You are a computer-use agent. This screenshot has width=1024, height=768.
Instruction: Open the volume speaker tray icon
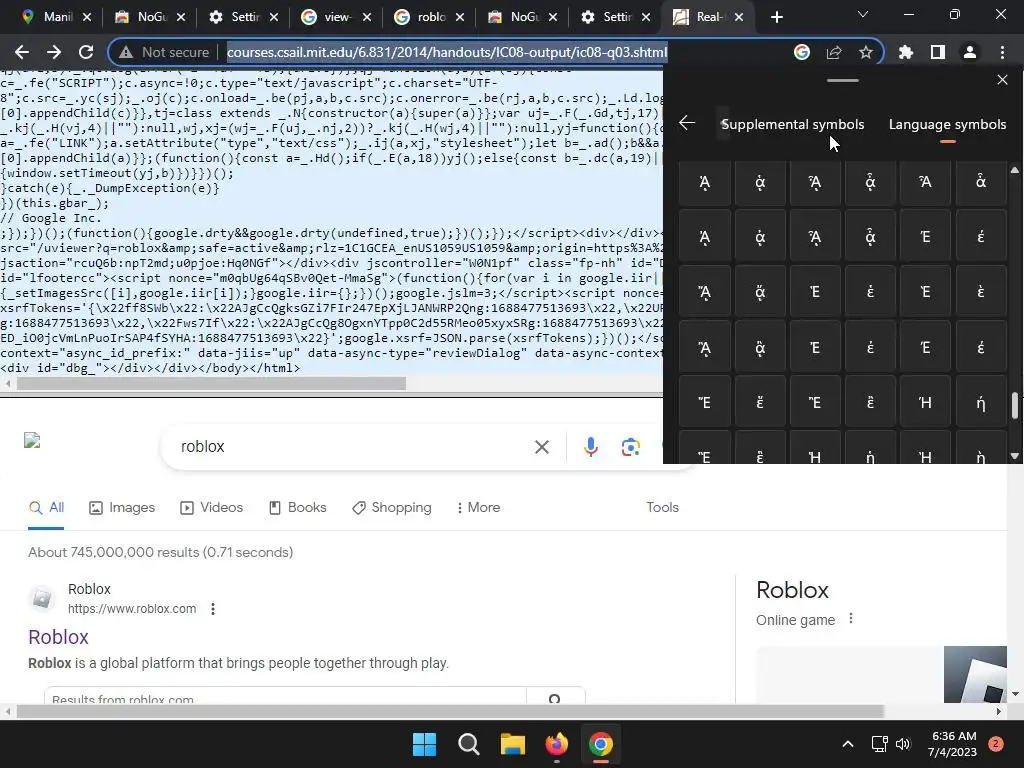[x=903, y=744]
